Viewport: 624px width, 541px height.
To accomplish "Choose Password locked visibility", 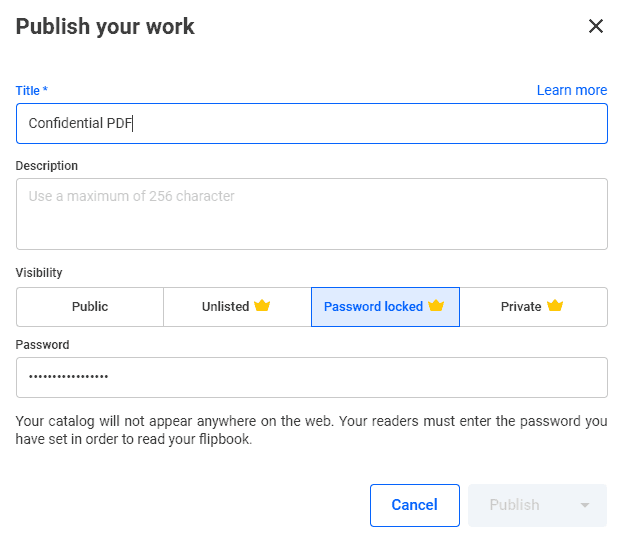I will pos(385,307).
